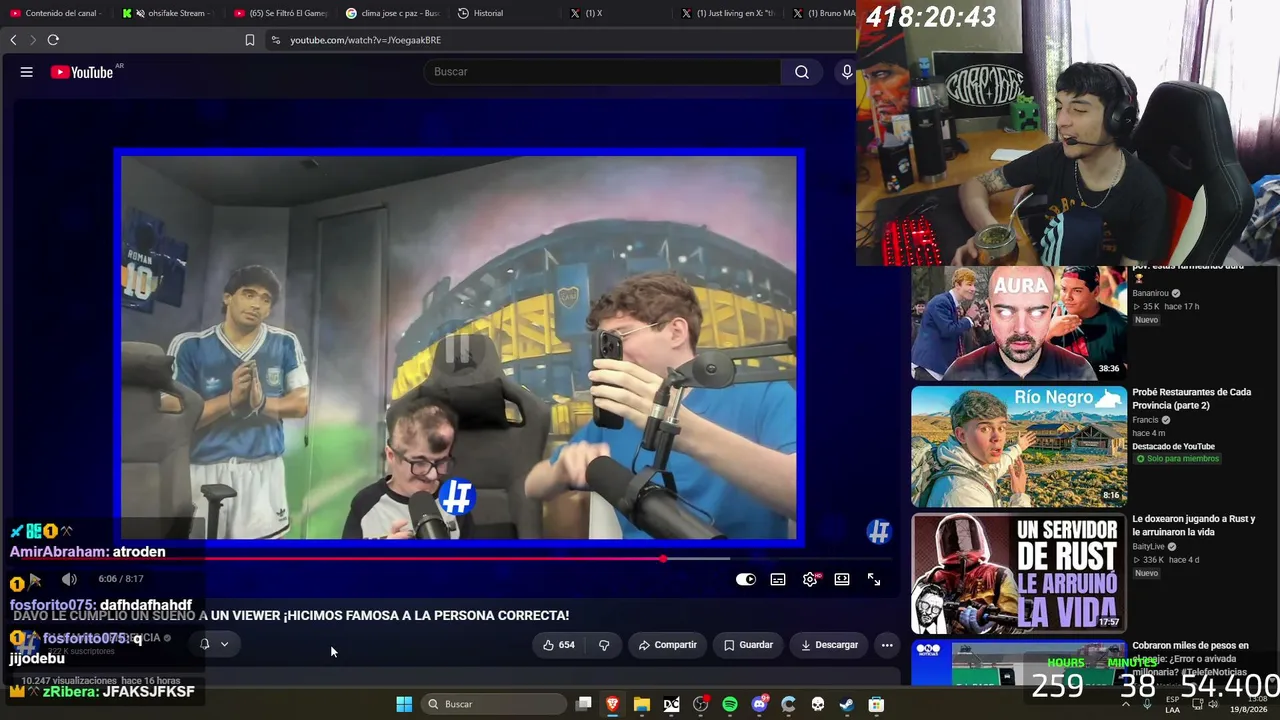Viewport: 1280px width, 720px height.
Task: Open the skull icon app in taskbar
Action: pos(818,704)
